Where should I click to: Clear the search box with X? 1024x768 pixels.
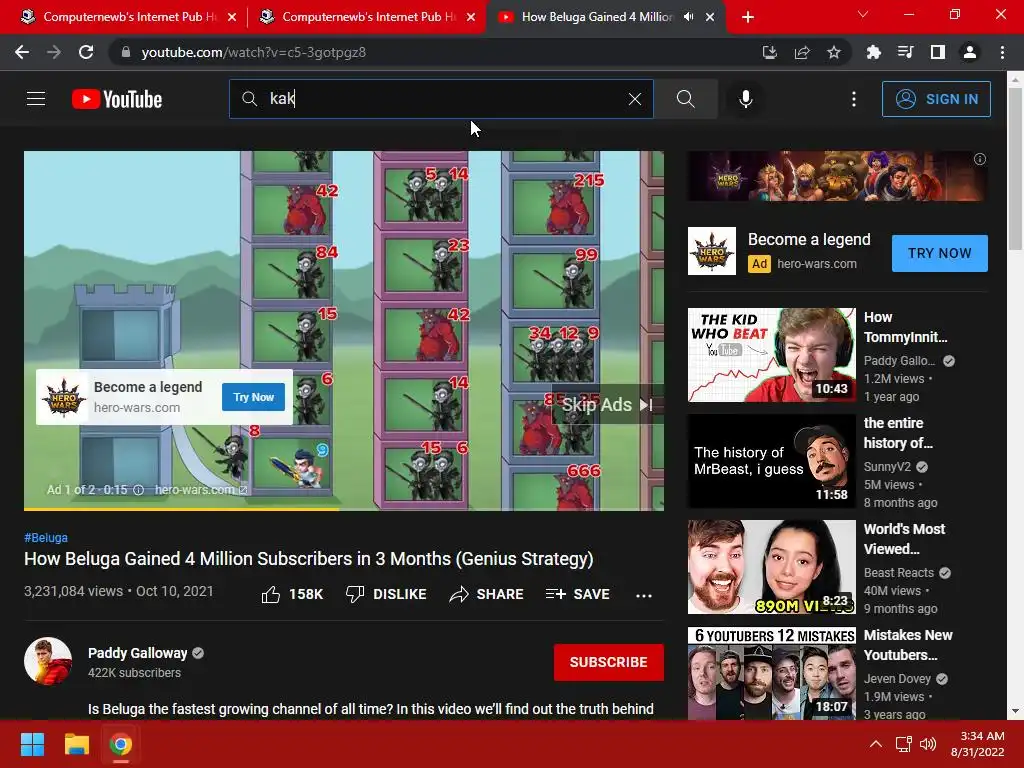[x=634, y=99]
